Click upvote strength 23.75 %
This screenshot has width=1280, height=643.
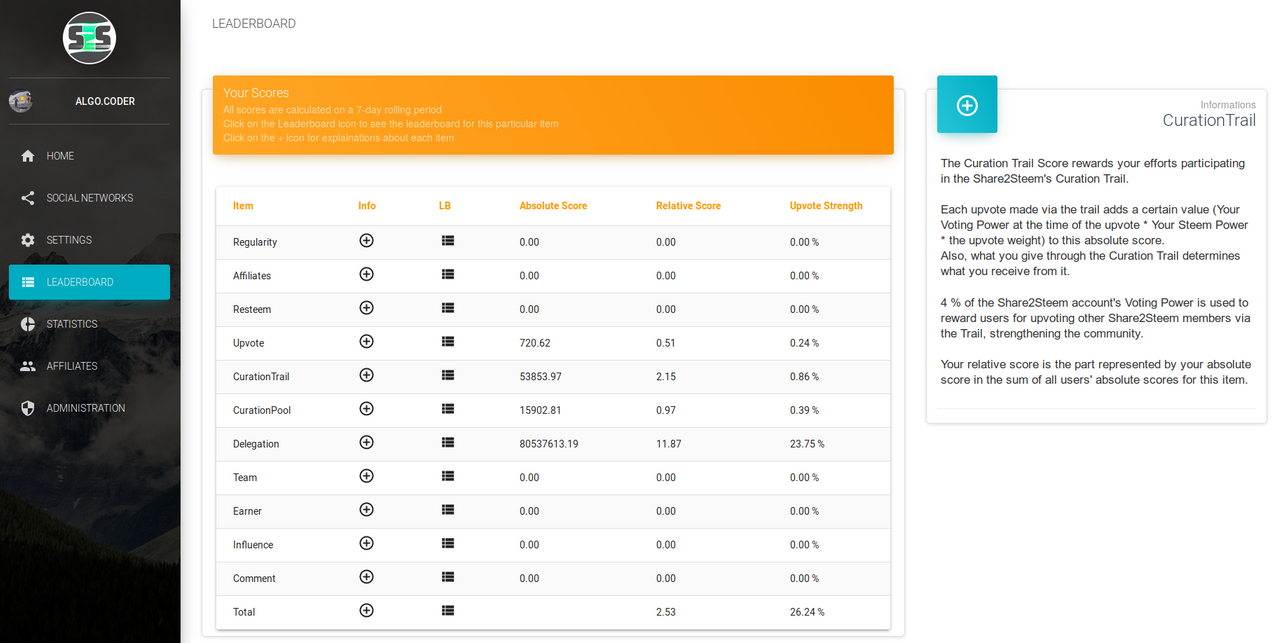(x=807, y=444)
